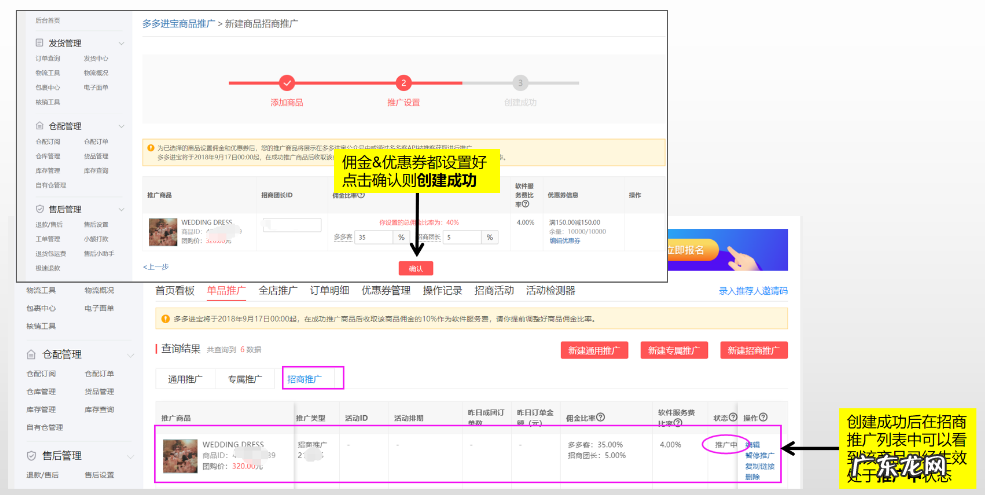Click WEDDING DRESS thumbnail in list table
Screen dimensions: 985x495
click(180, 456)
